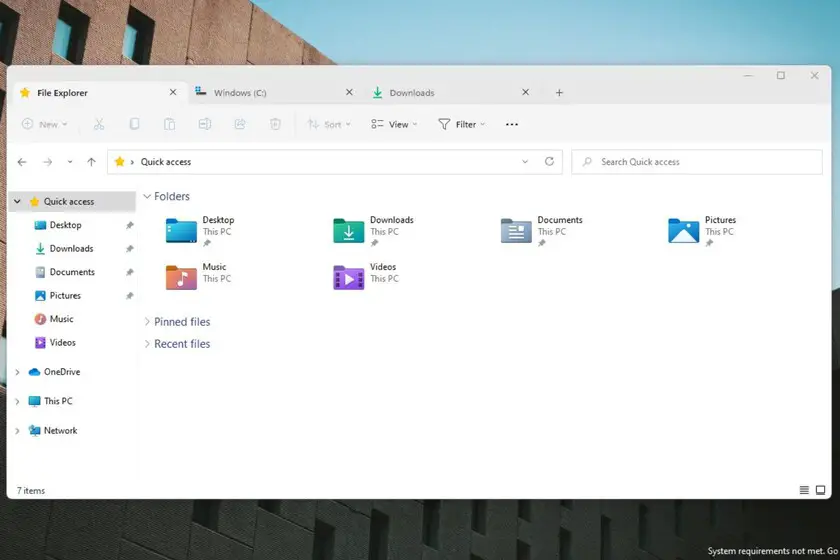Expand the Network tree node
Screen dimensions: 840x560
pyautogui.click(x=17, y=431)
